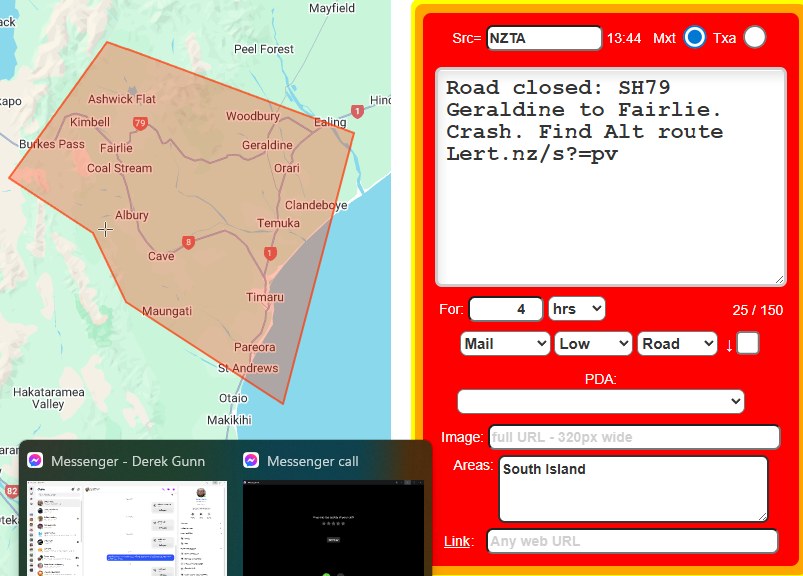
Task: Click the SH1 highway shield near Temuka
Action: pos(270,253)
